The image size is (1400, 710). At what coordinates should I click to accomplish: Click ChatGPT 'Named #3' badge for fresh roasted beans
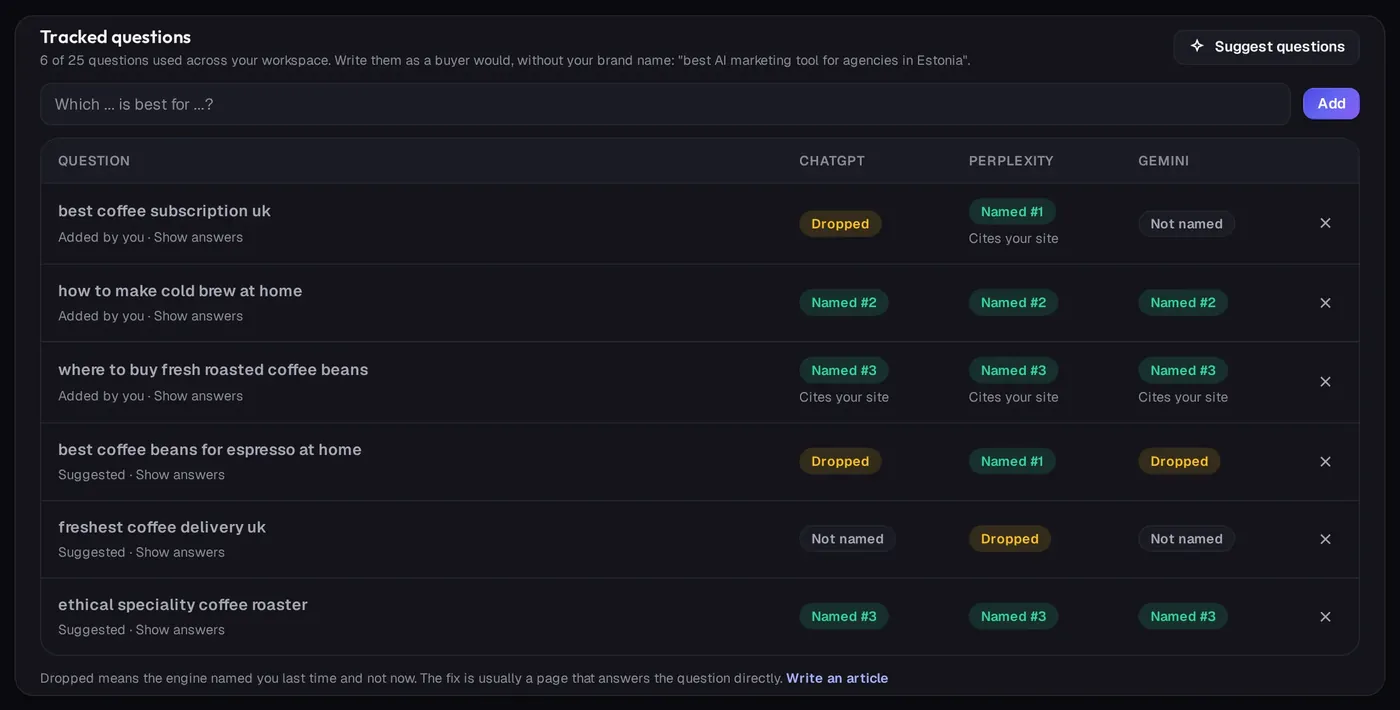[x=844, y=371]
